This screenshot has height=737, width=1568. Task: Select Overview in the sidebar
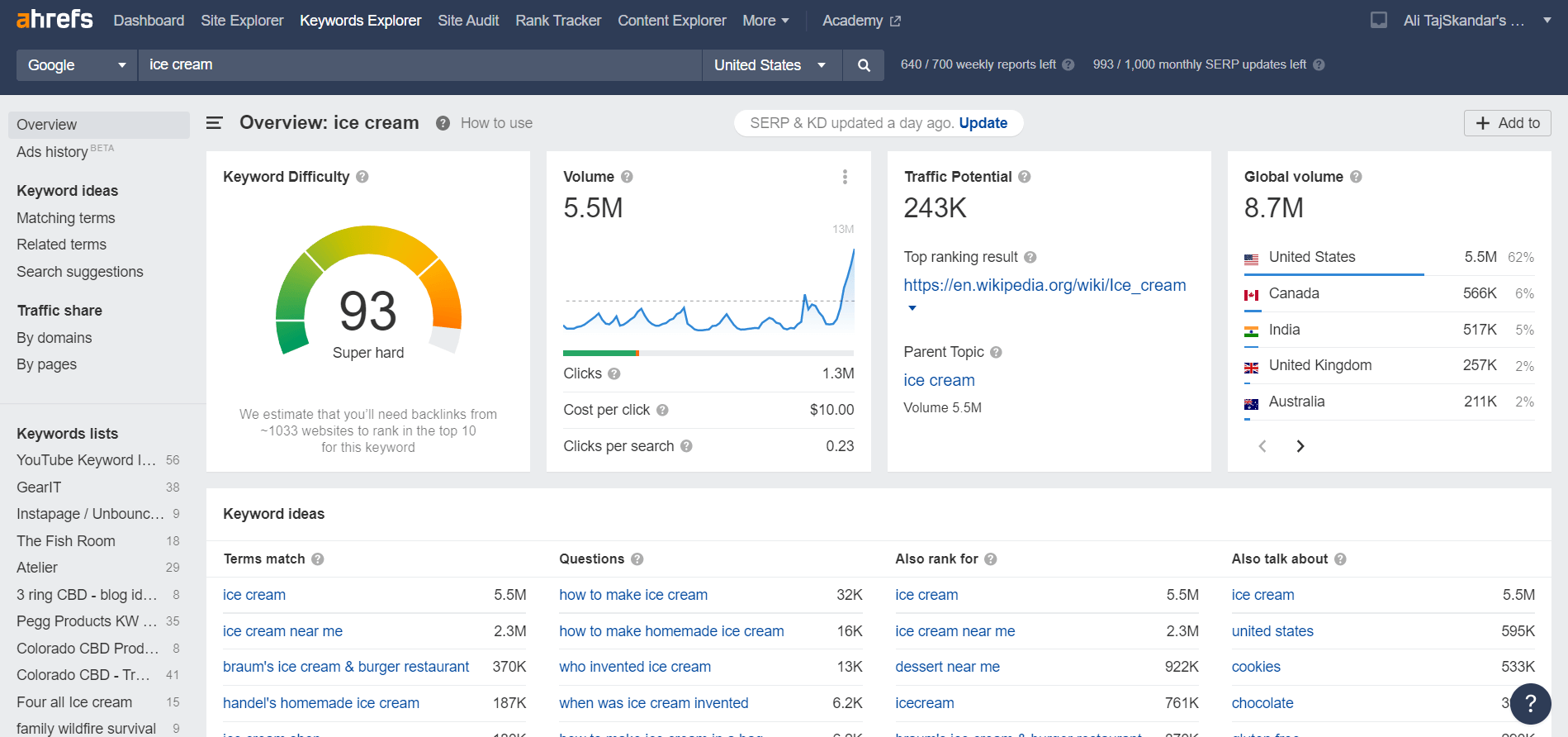click(99, 125)
